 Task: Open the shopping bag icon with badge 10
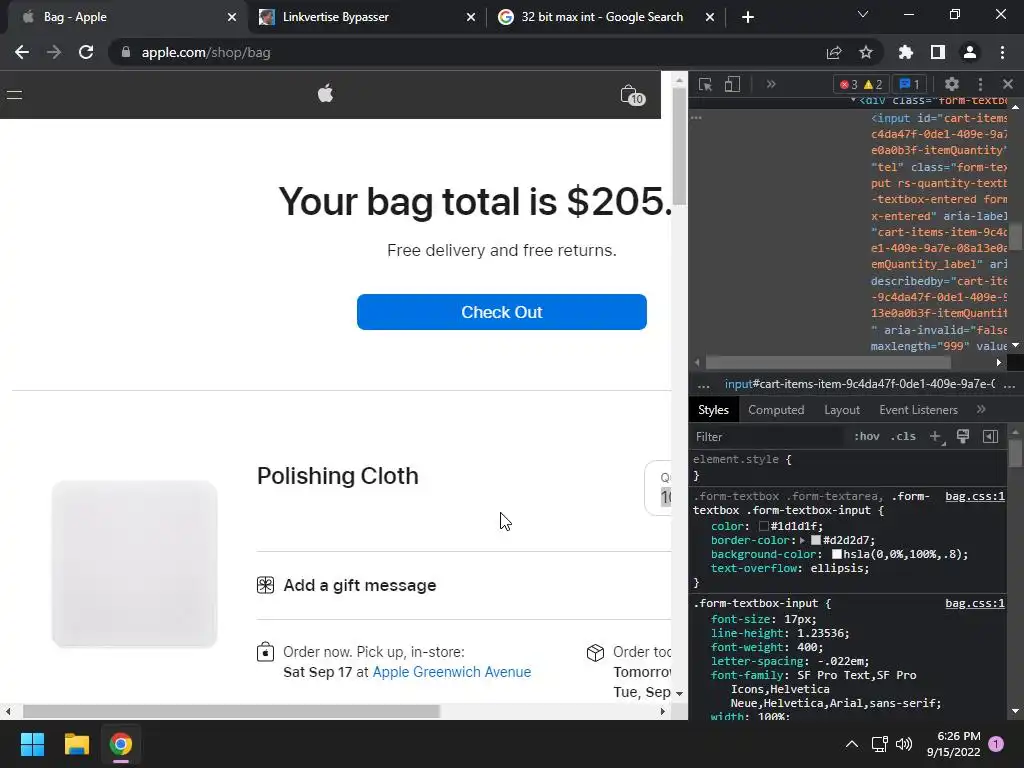632,95
